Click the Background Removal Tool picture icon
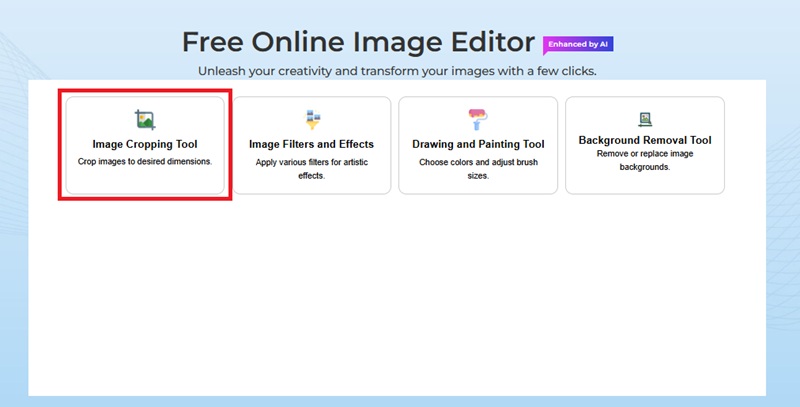The image size is (800, 407). 645,119
